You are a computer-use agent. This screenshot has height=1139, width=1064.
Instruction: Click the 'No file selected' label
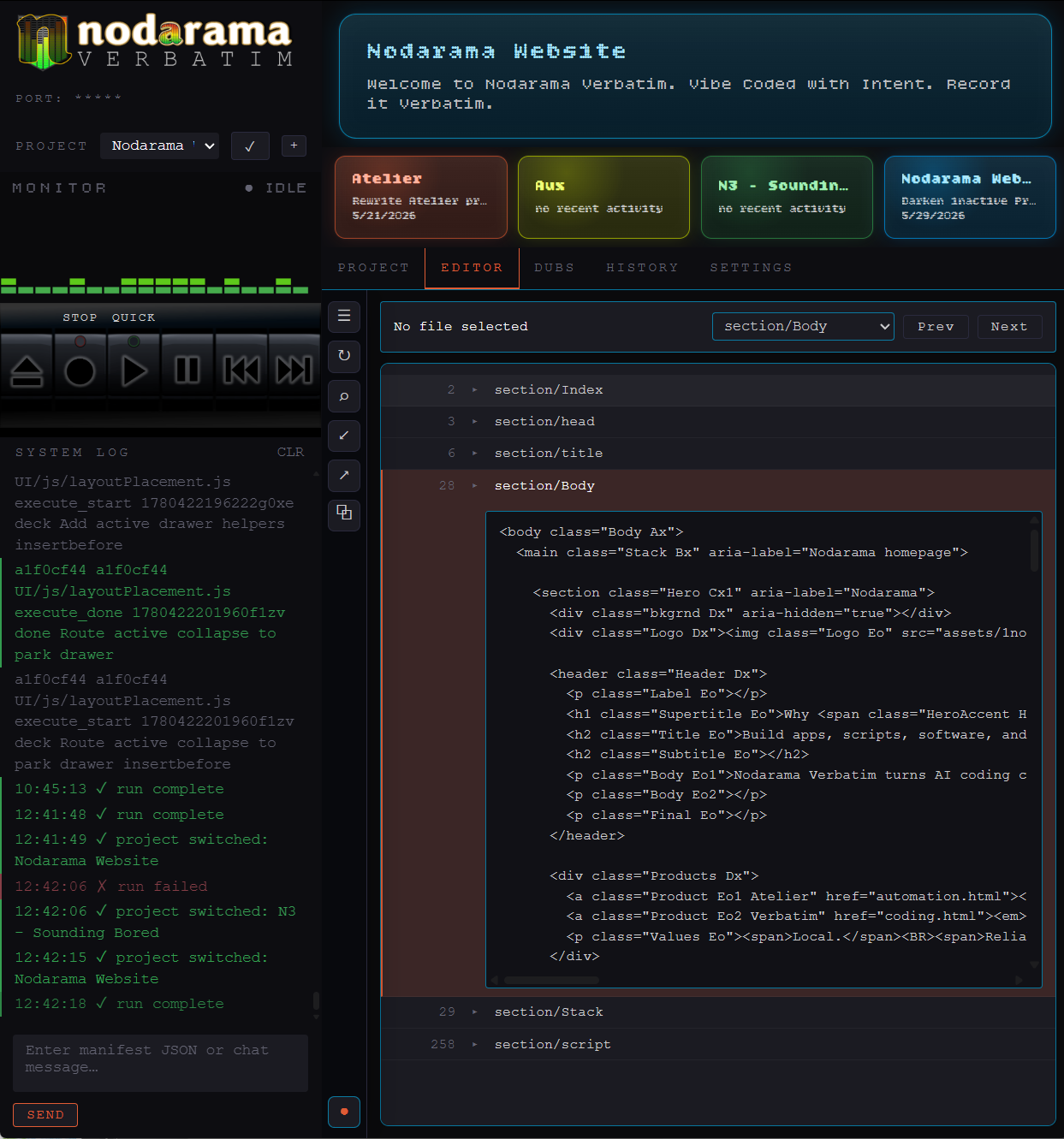tap(461, 327)
